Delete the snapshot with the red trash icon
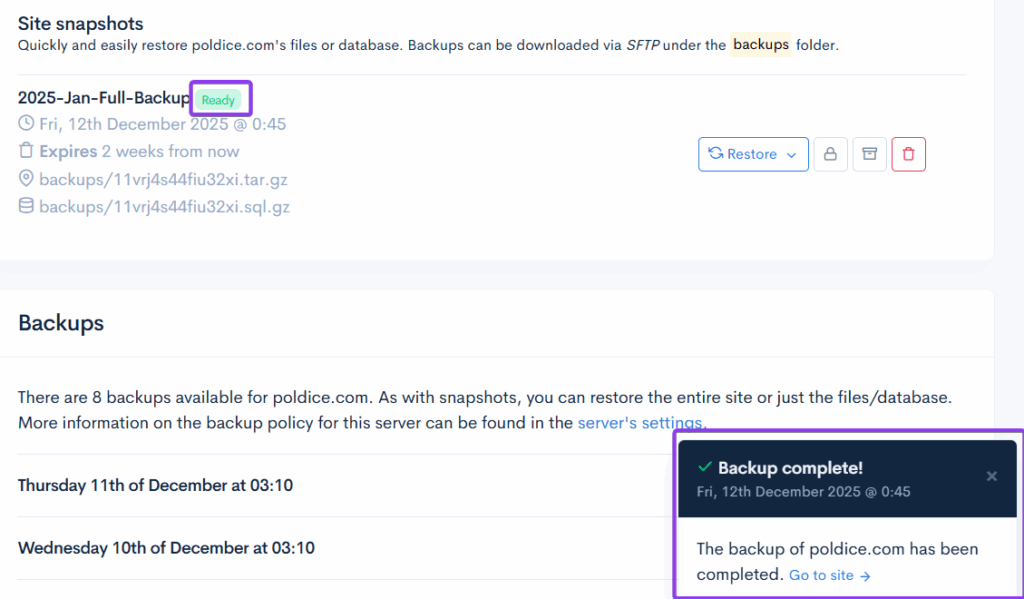This screenshot has width=1024, height=599. (908, 154)
